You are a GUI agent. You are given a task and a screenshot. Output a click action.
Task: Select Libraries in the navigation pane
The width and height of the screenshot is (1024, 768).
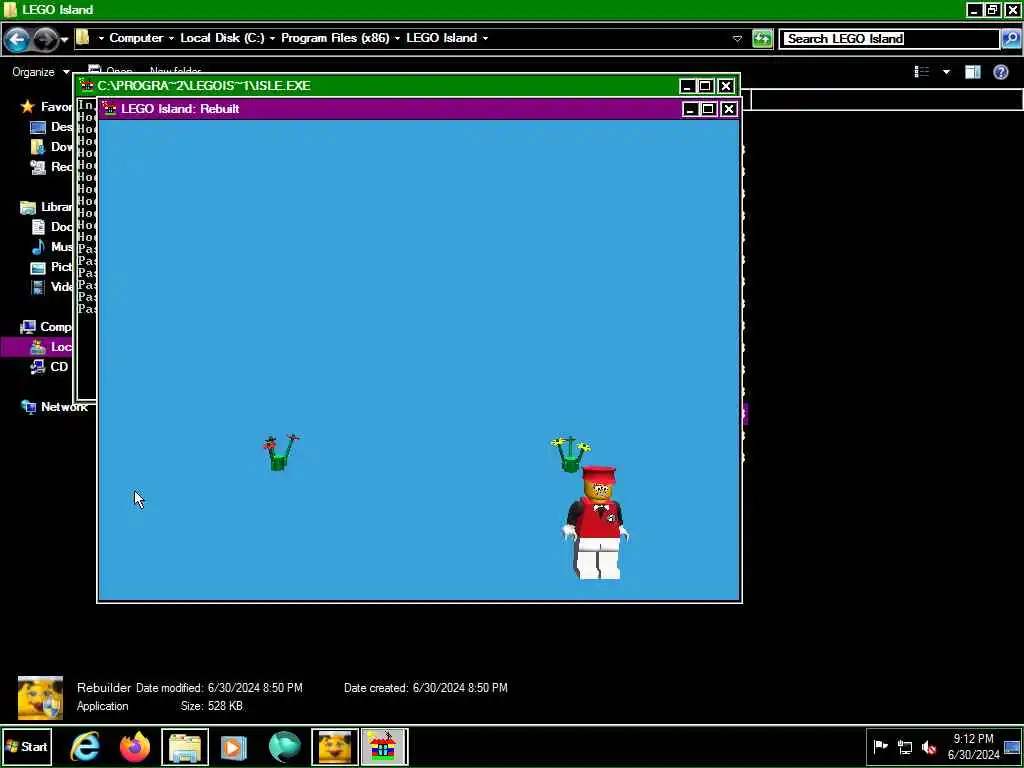(46, 207)
